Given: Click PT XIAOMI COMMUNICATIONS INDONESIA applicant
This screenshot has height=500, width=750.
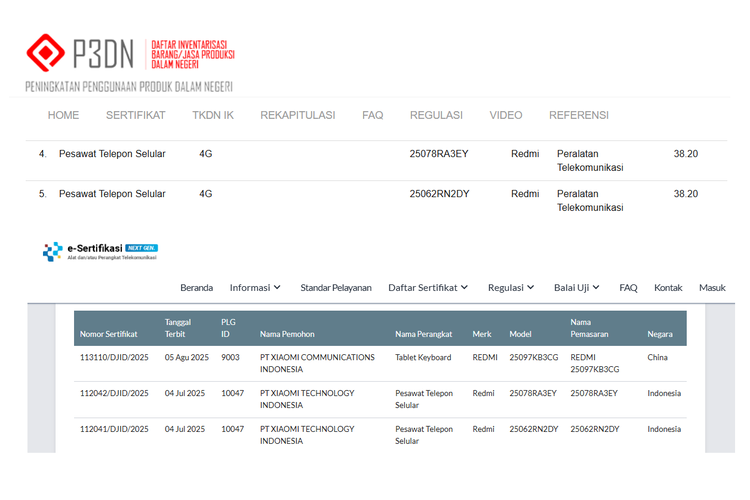Looking at the screenshot, I should 317,363.
